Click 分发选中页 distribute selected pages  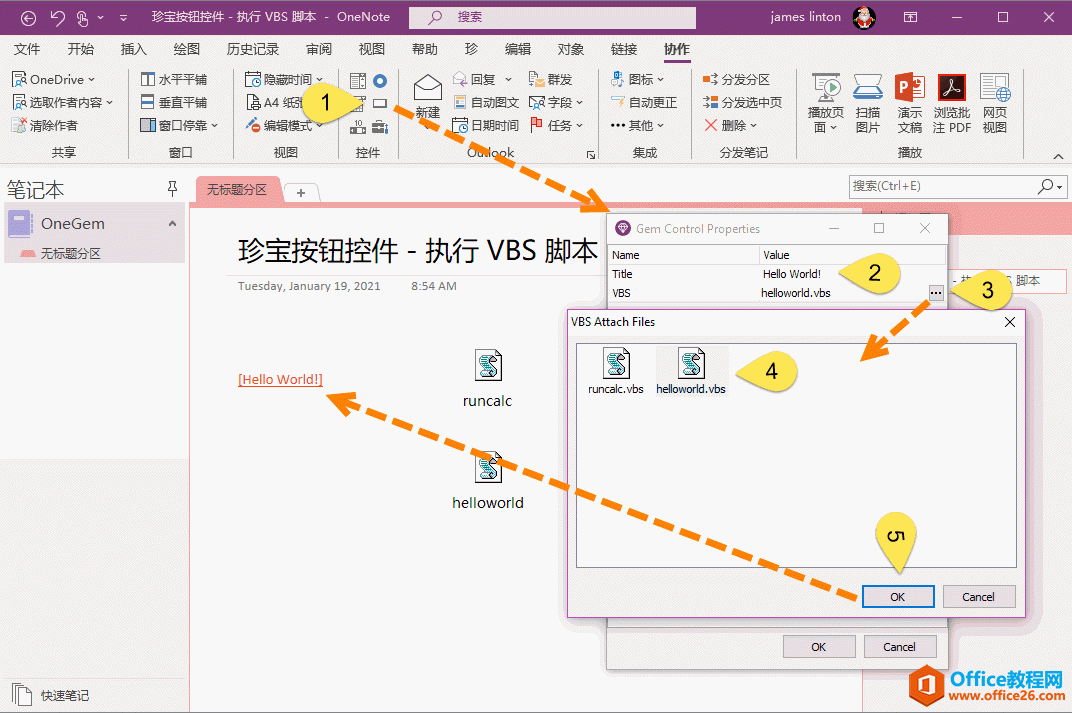(x=742, y=103)
